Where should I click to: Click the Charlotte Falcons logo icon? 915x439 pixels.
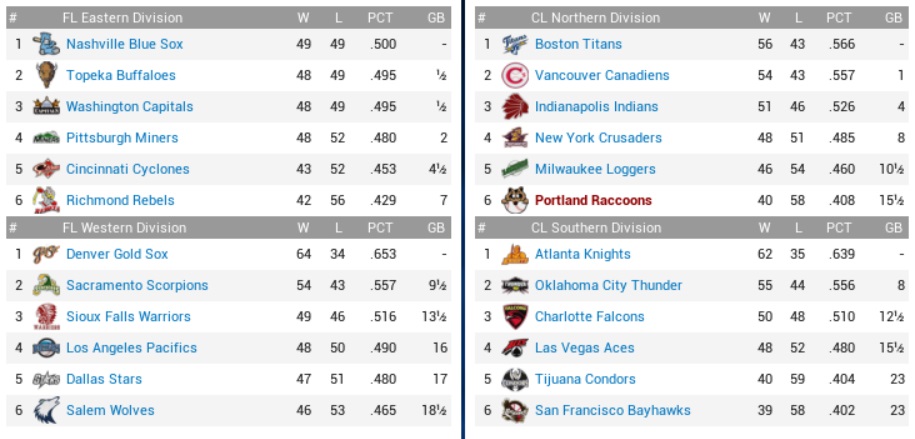point(515,317)
